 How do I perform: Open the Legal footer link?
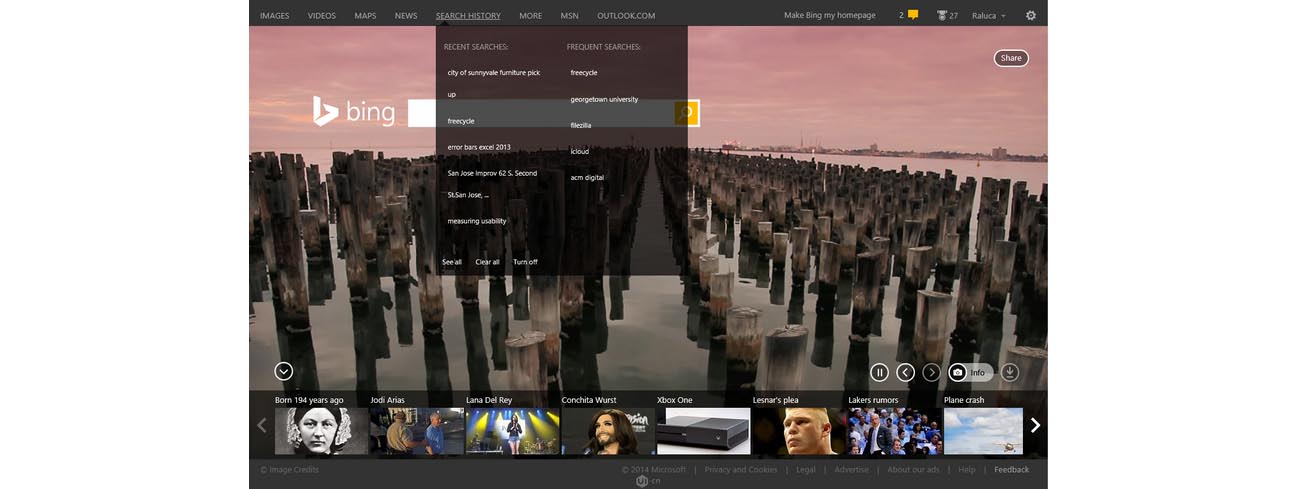(806, 469)
